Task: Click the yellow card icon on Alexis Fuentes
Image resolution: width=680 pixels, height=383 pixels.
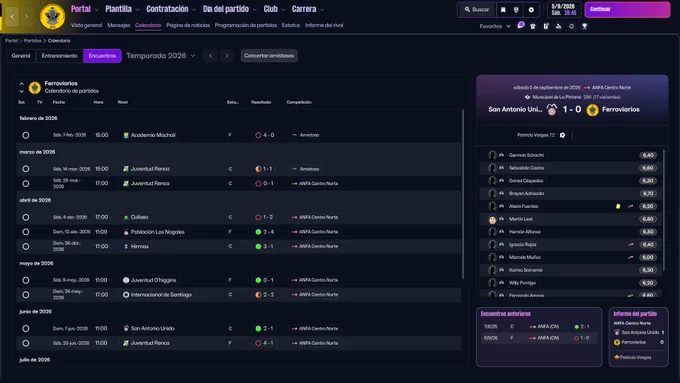Action: [x=618, y=206]
